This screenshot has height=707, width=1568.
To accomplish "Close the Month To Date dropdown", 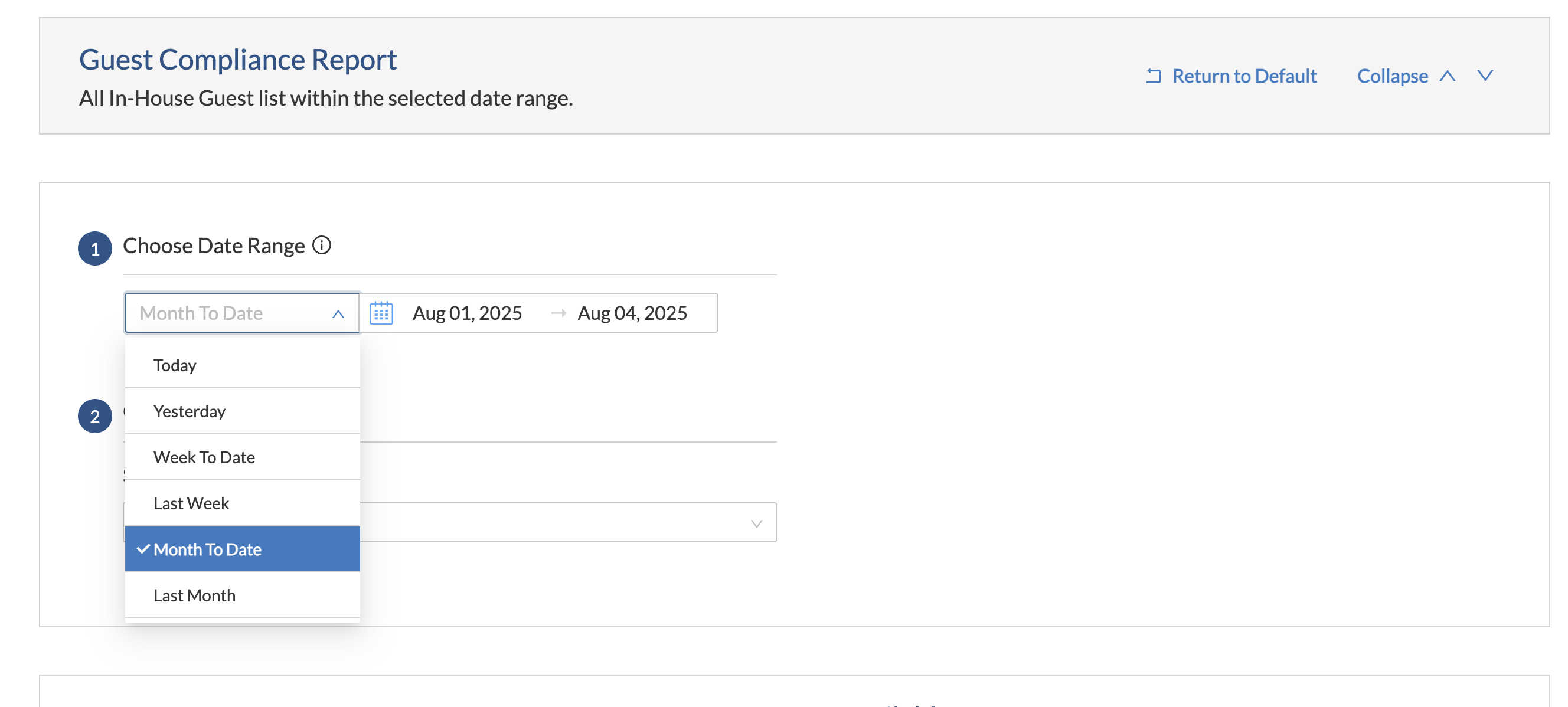I will point(338,313).
